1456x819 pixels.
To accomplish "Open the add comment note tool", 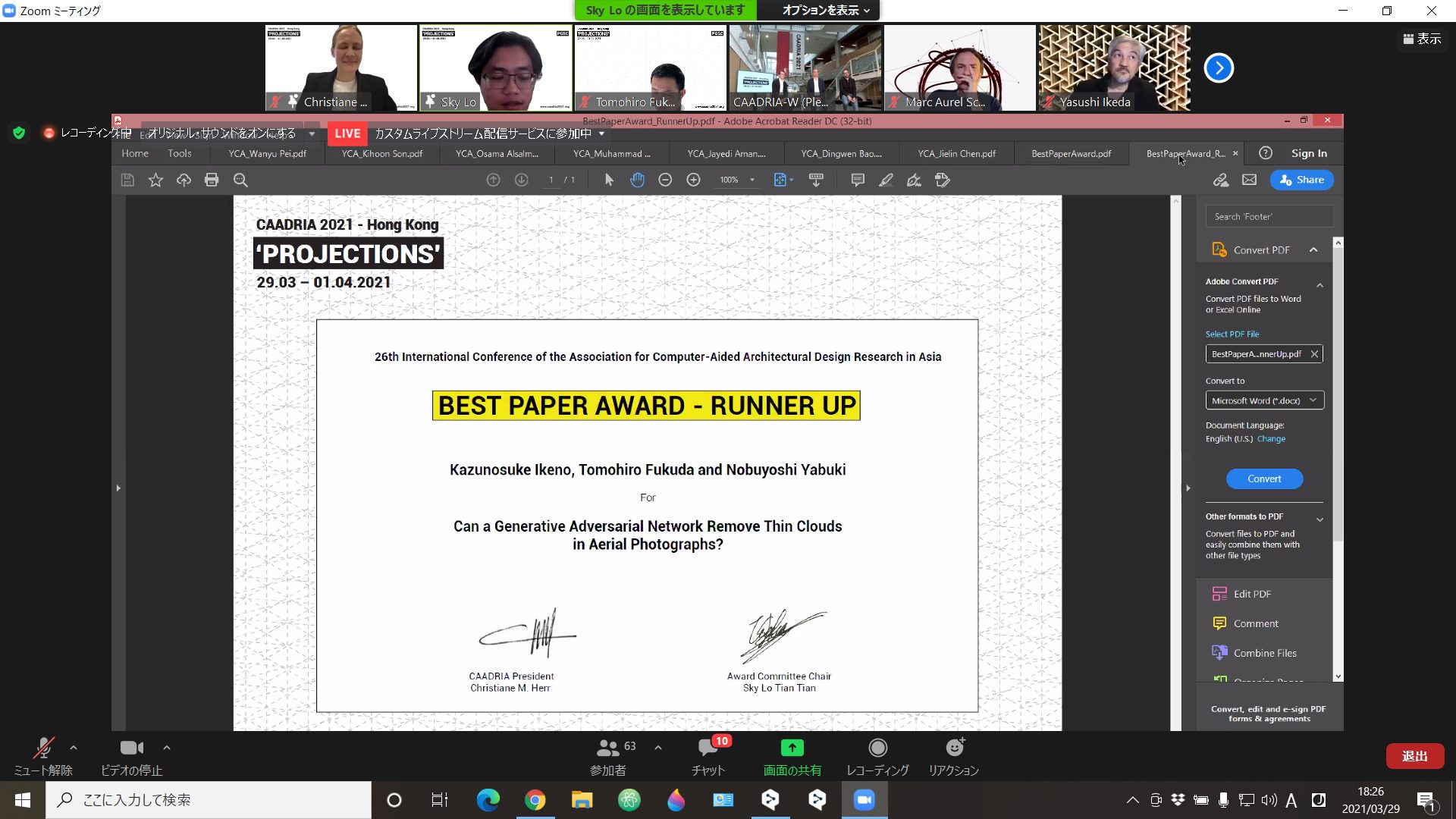I will click(x=858, y=180).
